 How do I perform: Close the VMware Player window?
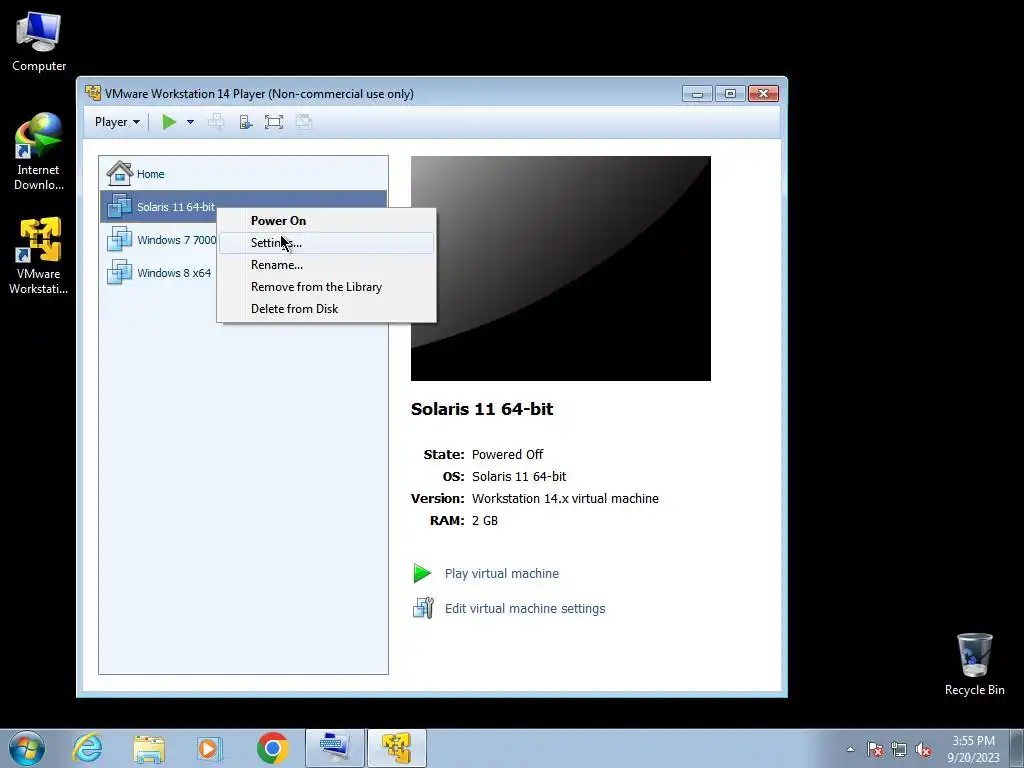[x=763, y=94]
